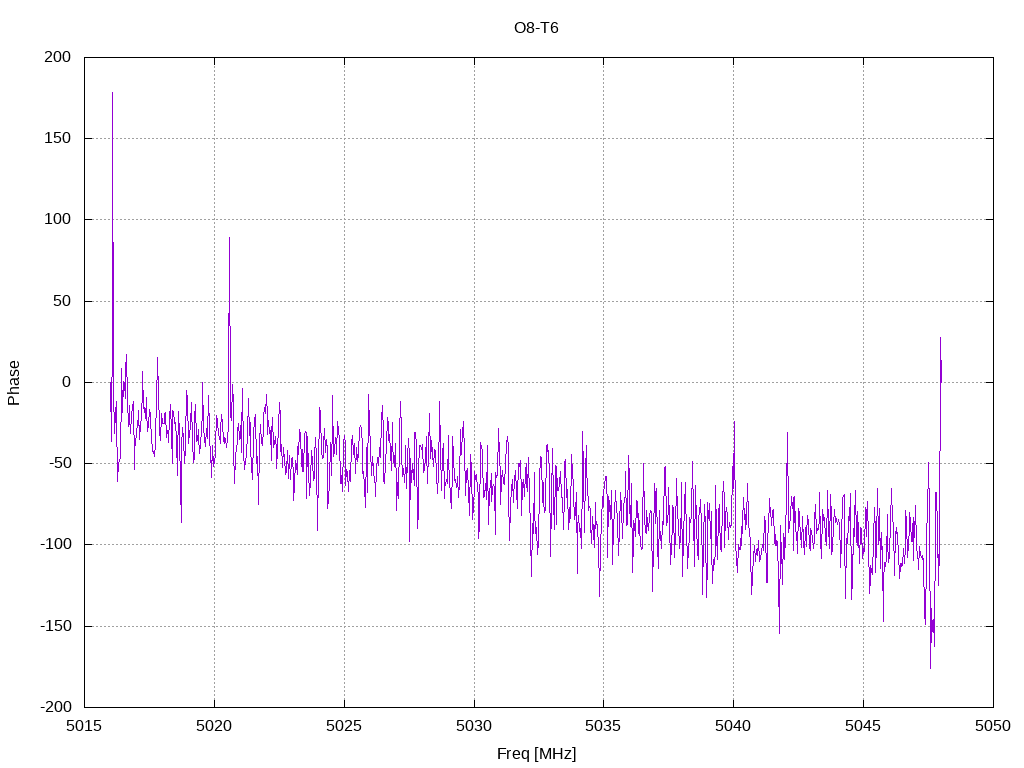
Task: Click x-axis tick label 5050
Action: 993,726
